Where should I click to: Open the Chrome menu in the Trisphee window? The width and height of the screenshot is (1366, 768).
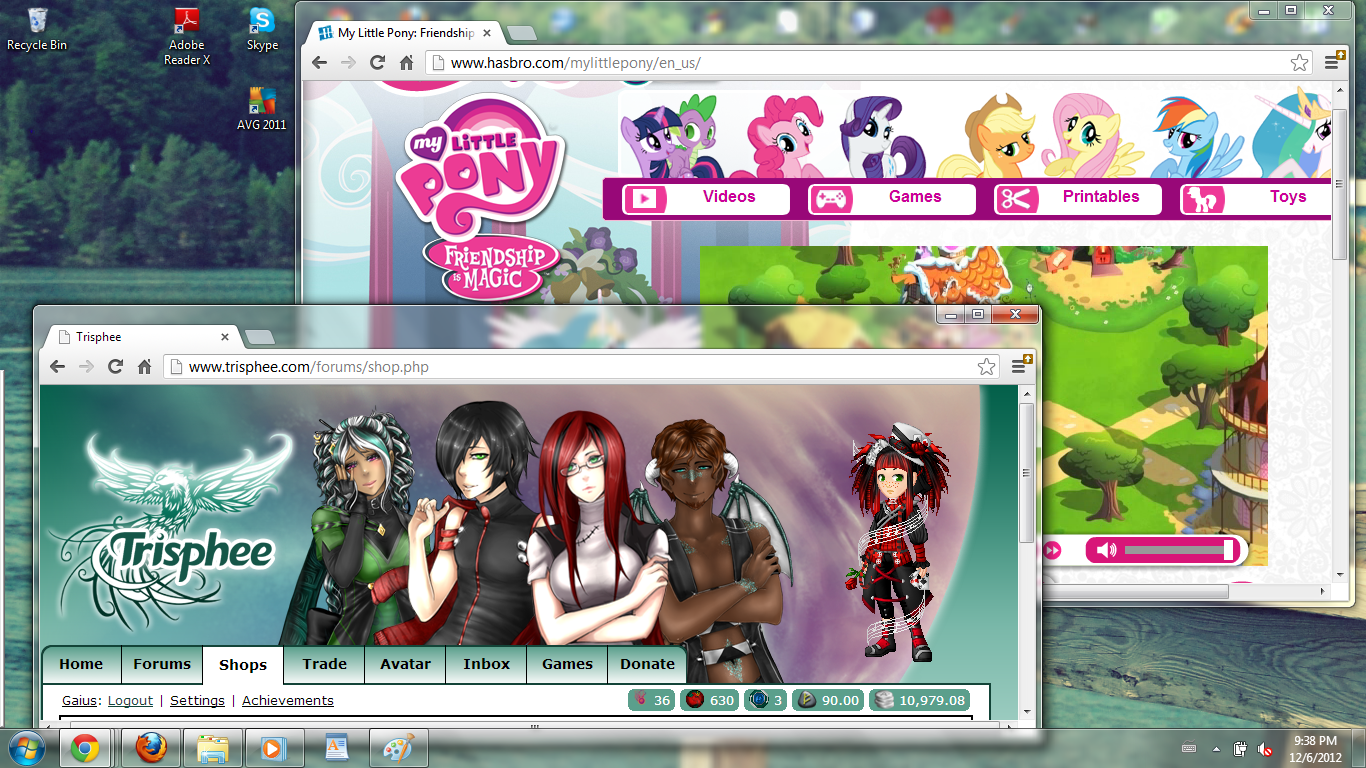point(1019,367)
